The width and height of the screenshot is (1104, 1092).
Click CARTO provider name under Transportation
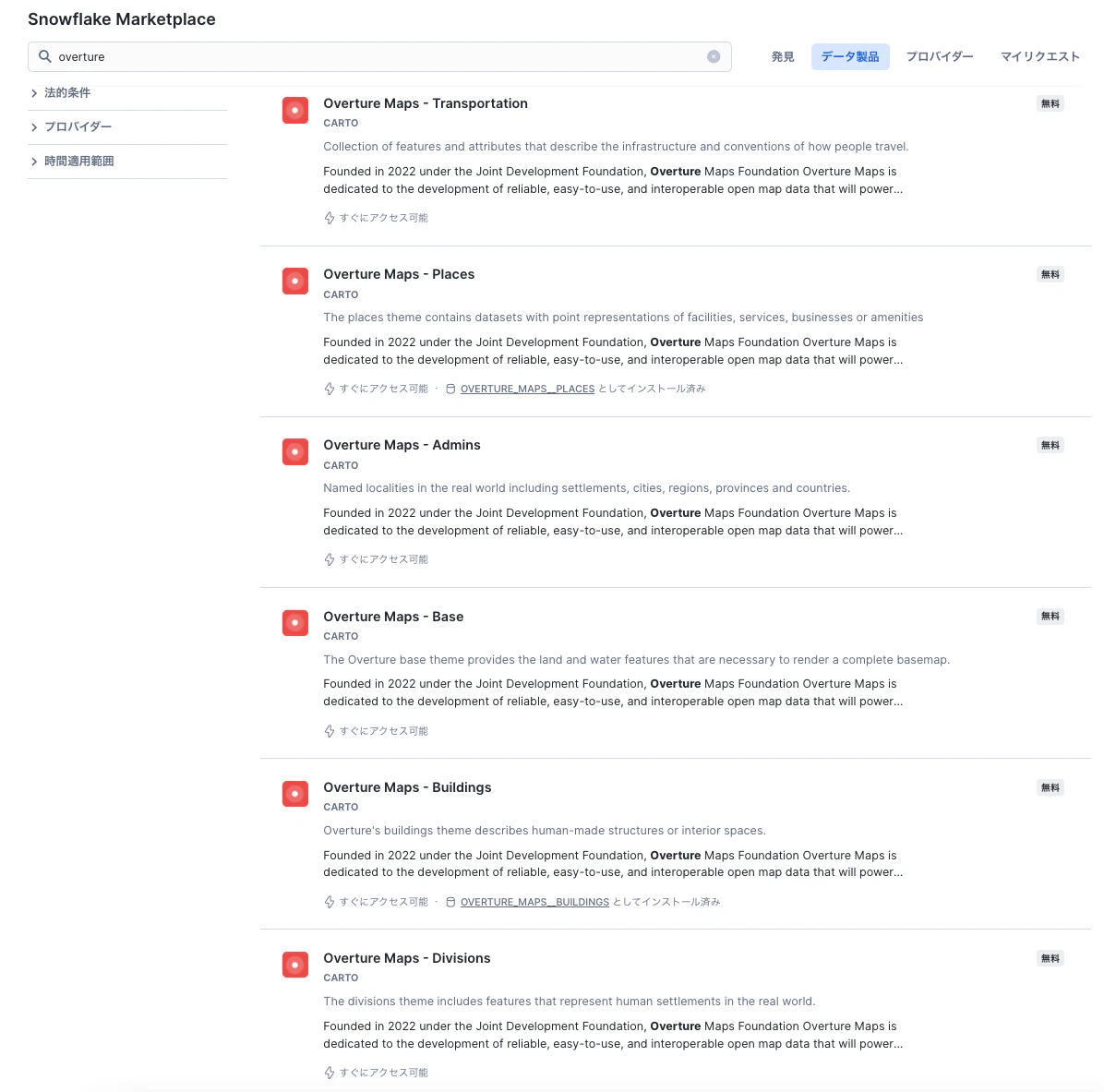coord(341,123)
